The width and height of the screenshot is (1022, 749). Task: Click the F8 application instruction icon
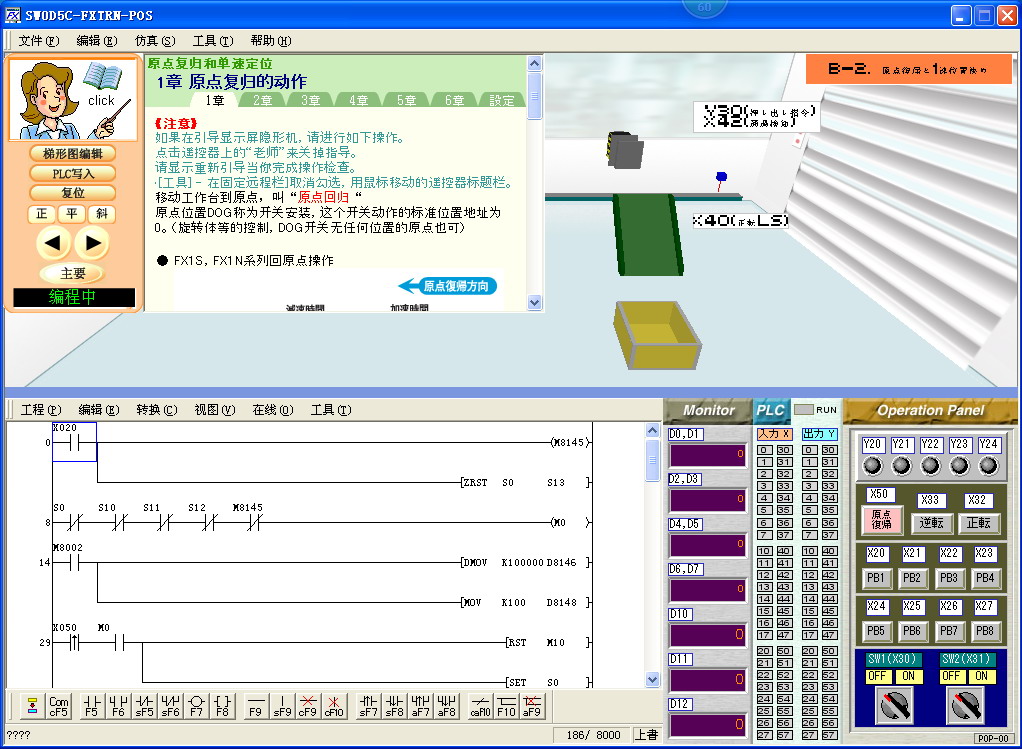click(222, 706)
